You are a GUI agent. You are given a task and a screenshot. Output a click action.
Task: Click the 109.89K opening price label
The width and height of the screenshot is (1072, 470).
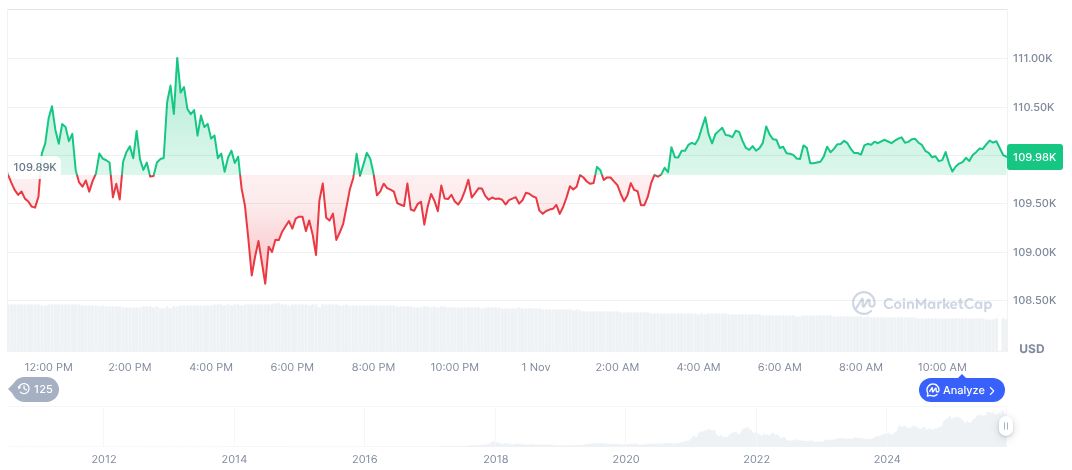click(34, 166)
